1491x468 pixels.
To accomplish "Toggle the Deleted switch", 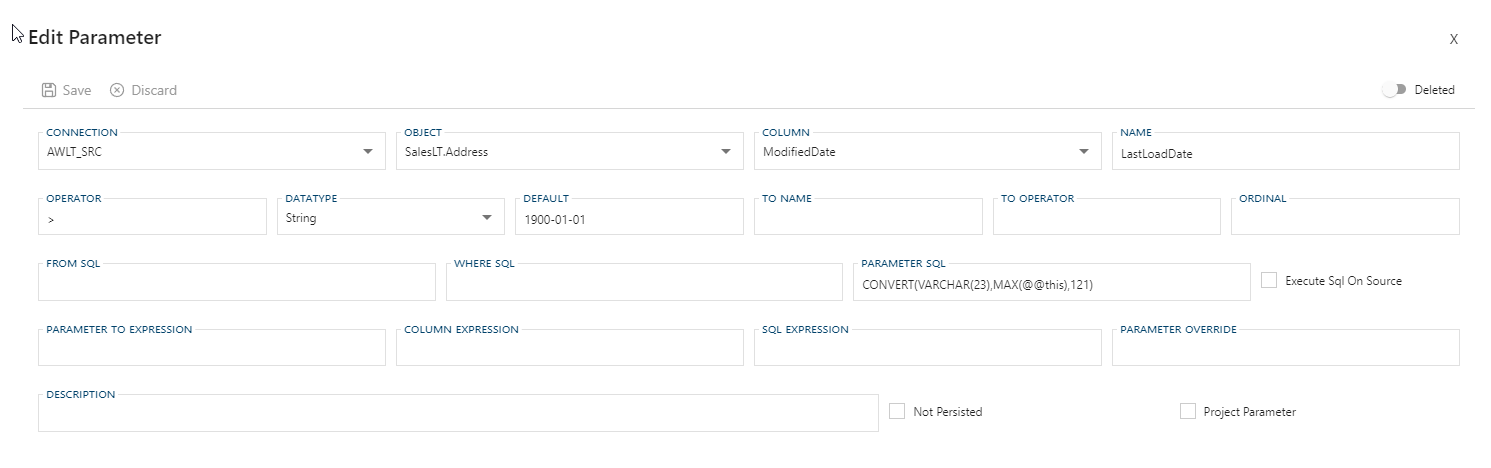I will click(1393, 90).
